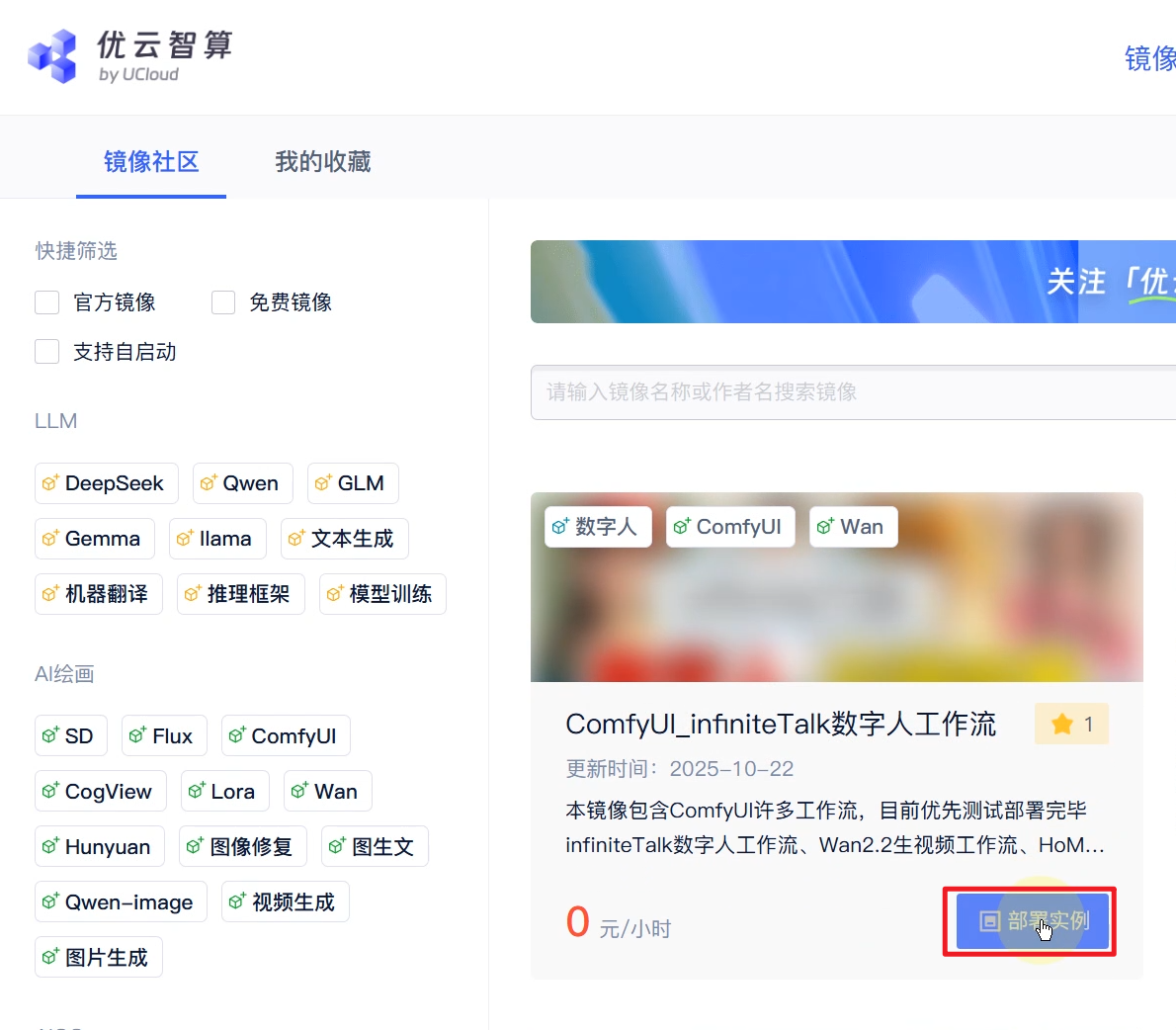
Task: Click the 优云智算 UCloud logo
Action: 130,56
